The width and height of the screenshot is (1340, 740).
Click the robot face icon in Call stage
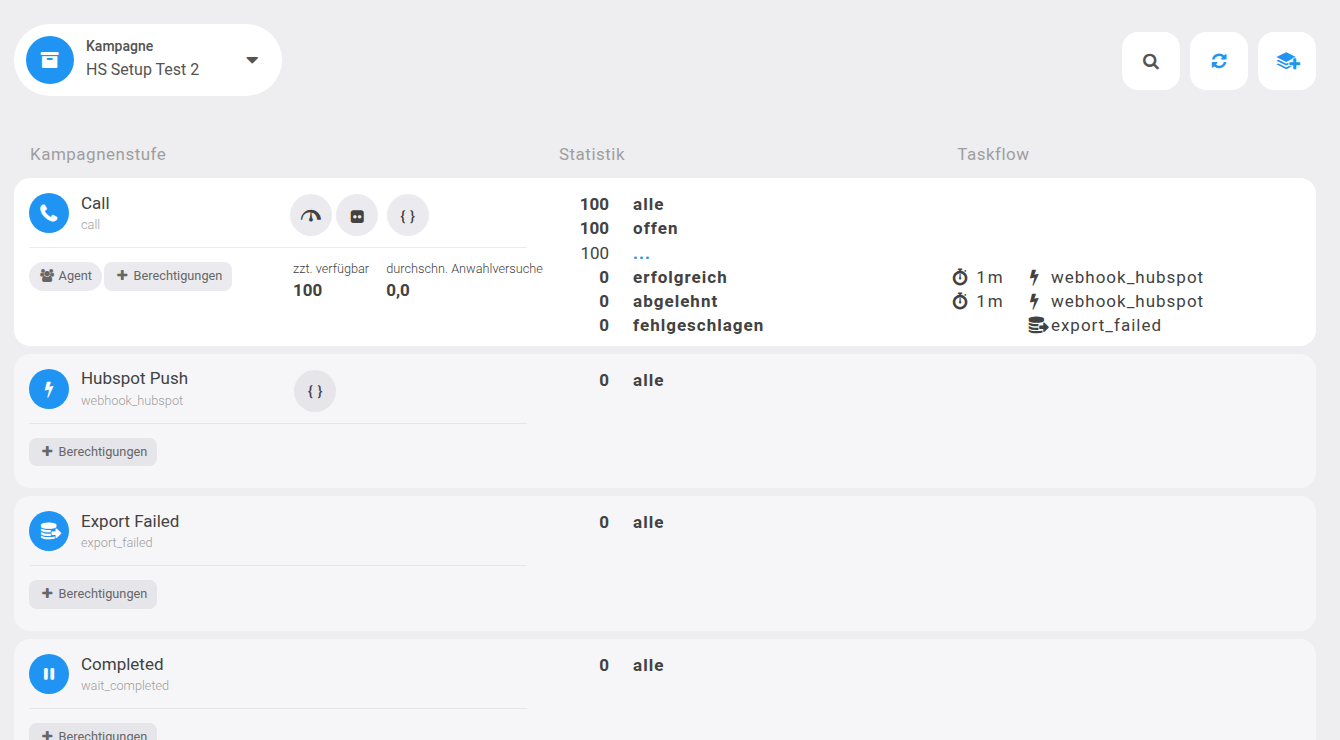[x=357, y=215]
